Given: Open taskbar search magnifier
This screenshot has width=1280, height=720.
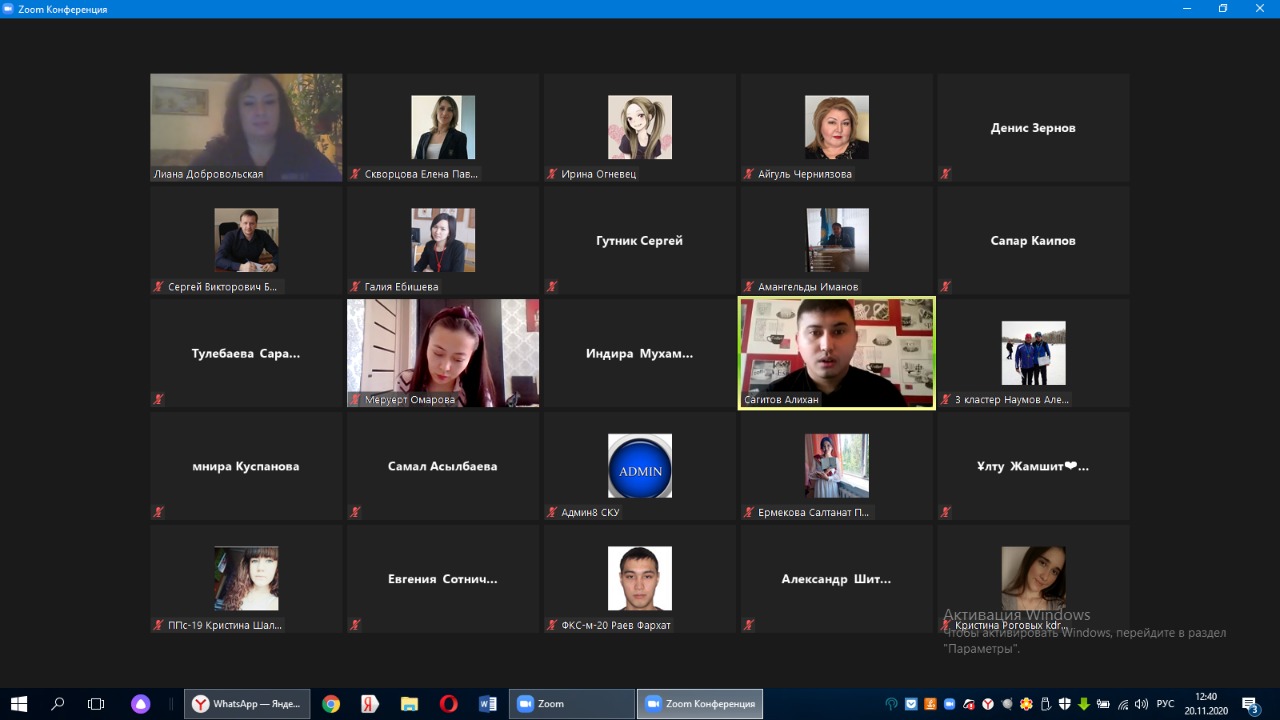Looking at the screenshot, I should (57, 704).
